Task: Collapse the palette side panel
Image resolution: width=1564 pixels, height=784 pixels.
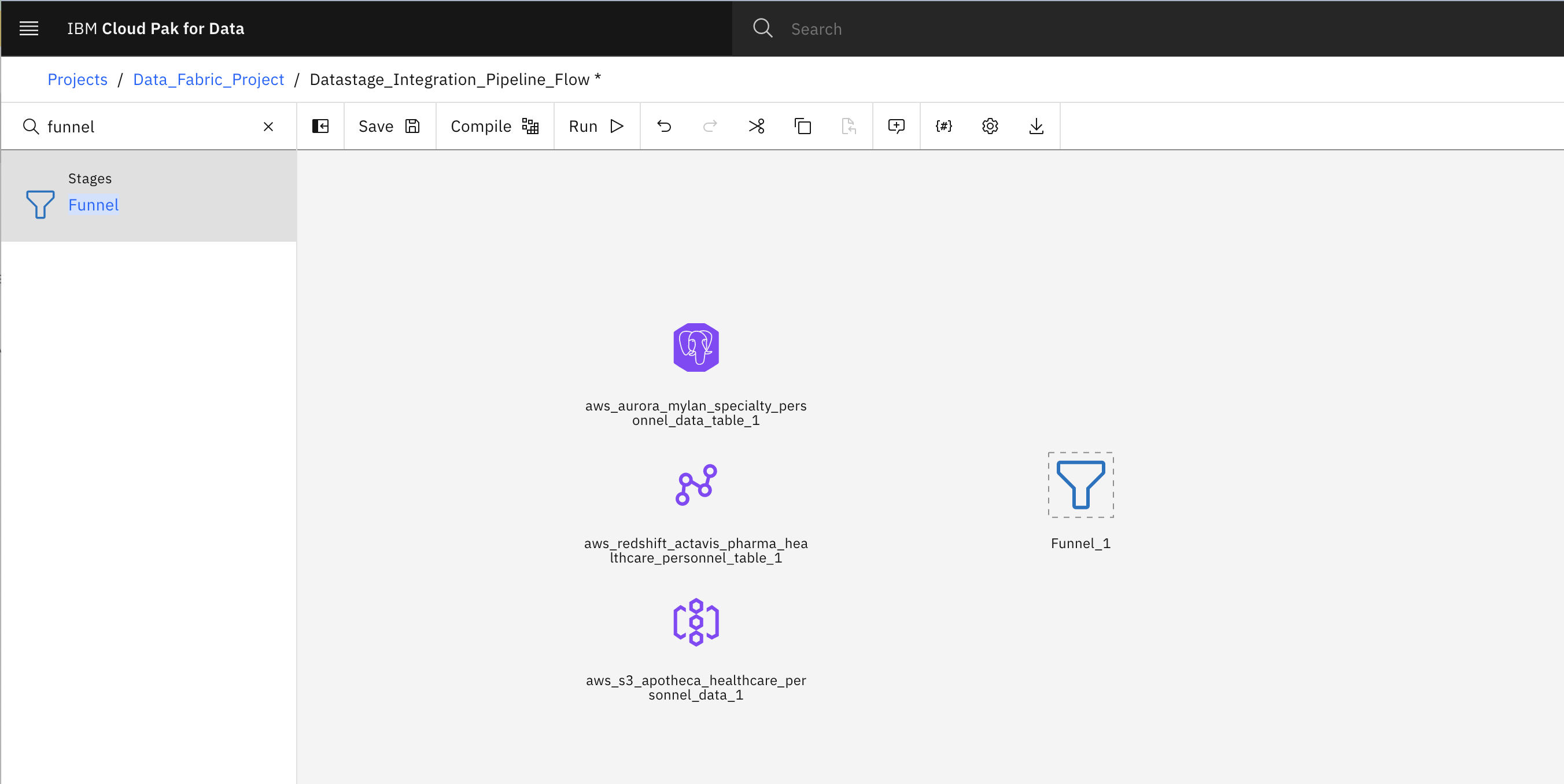Action: [x=320, y=126]
